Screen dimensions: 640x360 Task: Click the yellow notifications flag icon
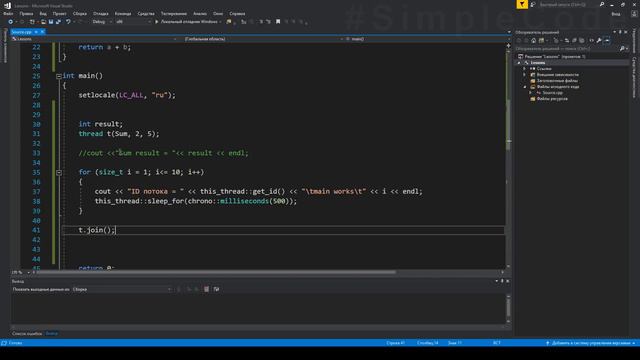(x=522, y=4)
